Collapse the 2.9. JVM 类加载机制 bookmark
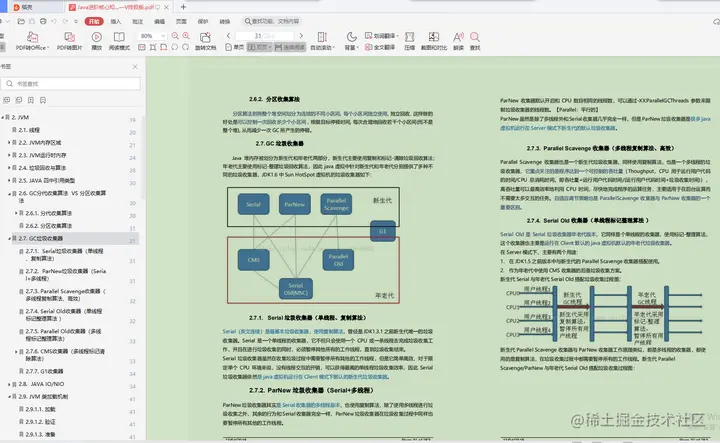Image resolution: width=720 pixels, height=443 pixels. click(9, 397)
